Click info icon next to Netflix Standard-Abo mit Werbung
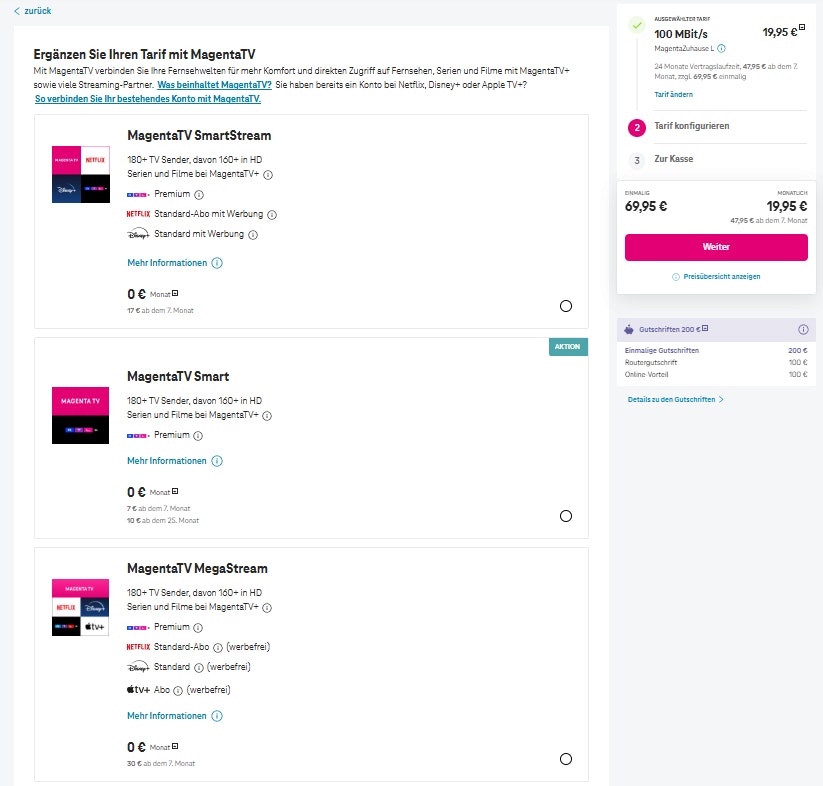This screenshot has width=823, height=786. click(272, 214)
